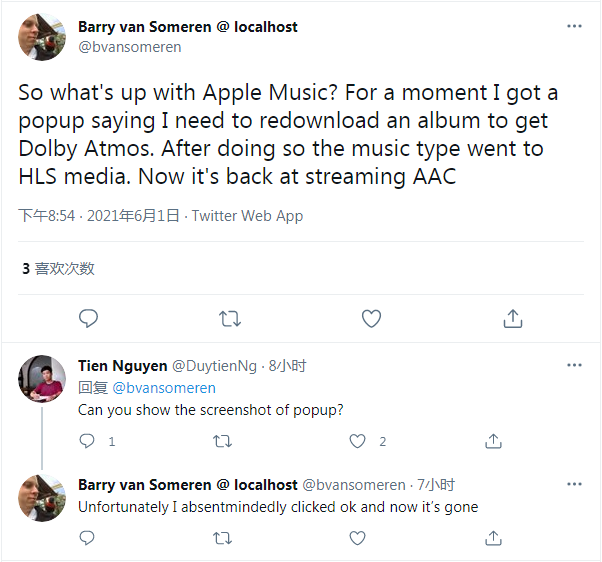
Task: Click Tien Nguyen's profile avatar
Action: click(x=43, y=380)
